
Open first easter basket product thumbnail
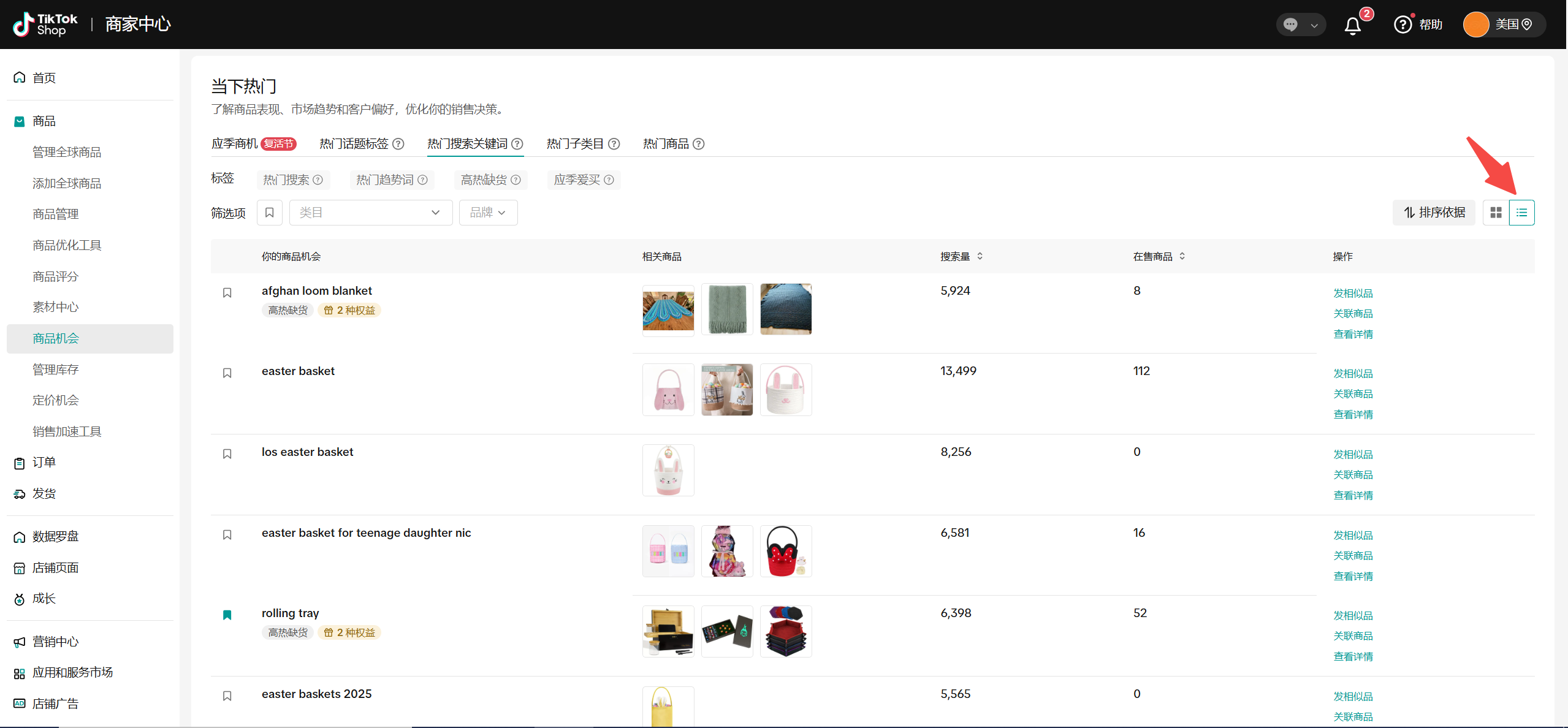(668, 390)
